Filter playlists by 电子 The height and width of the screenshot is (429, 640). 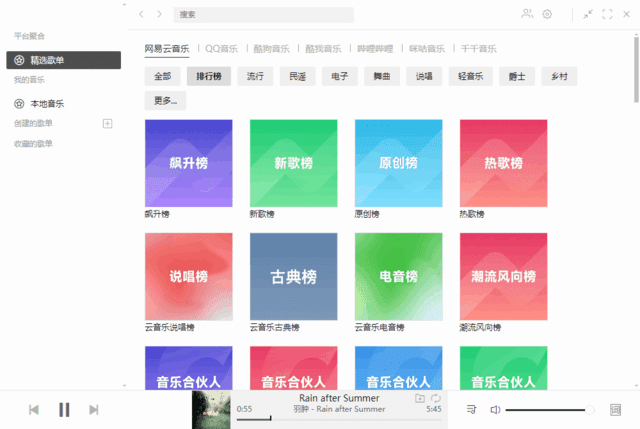(340, 76)
